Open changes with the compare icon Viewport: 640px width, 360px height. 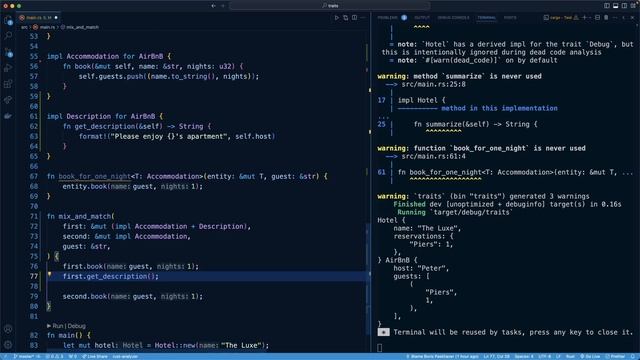click(x=346, y=18)
